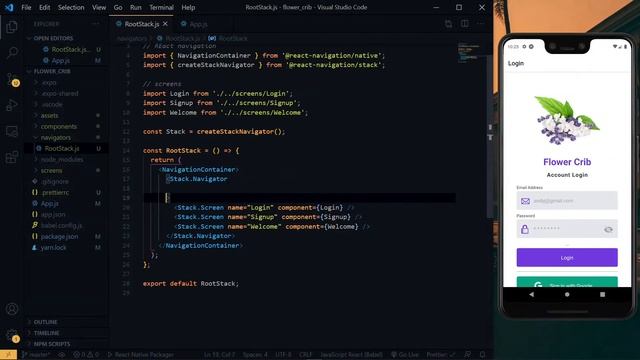Select the RootStack.js editor tab
The height and width of the screenshot is (360, 640).
pyautogui.click(x=142, y=24)
